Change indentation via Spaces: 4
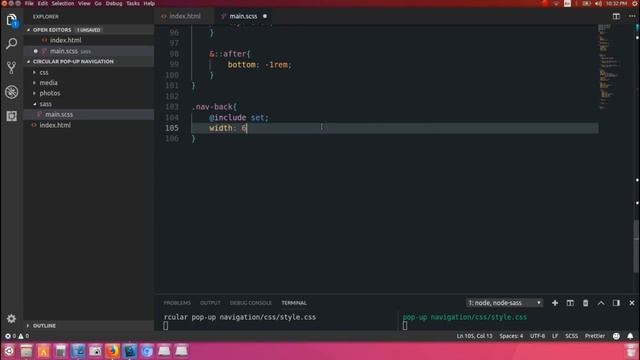Viewport: 640px width, 360px height. (511, 336)
